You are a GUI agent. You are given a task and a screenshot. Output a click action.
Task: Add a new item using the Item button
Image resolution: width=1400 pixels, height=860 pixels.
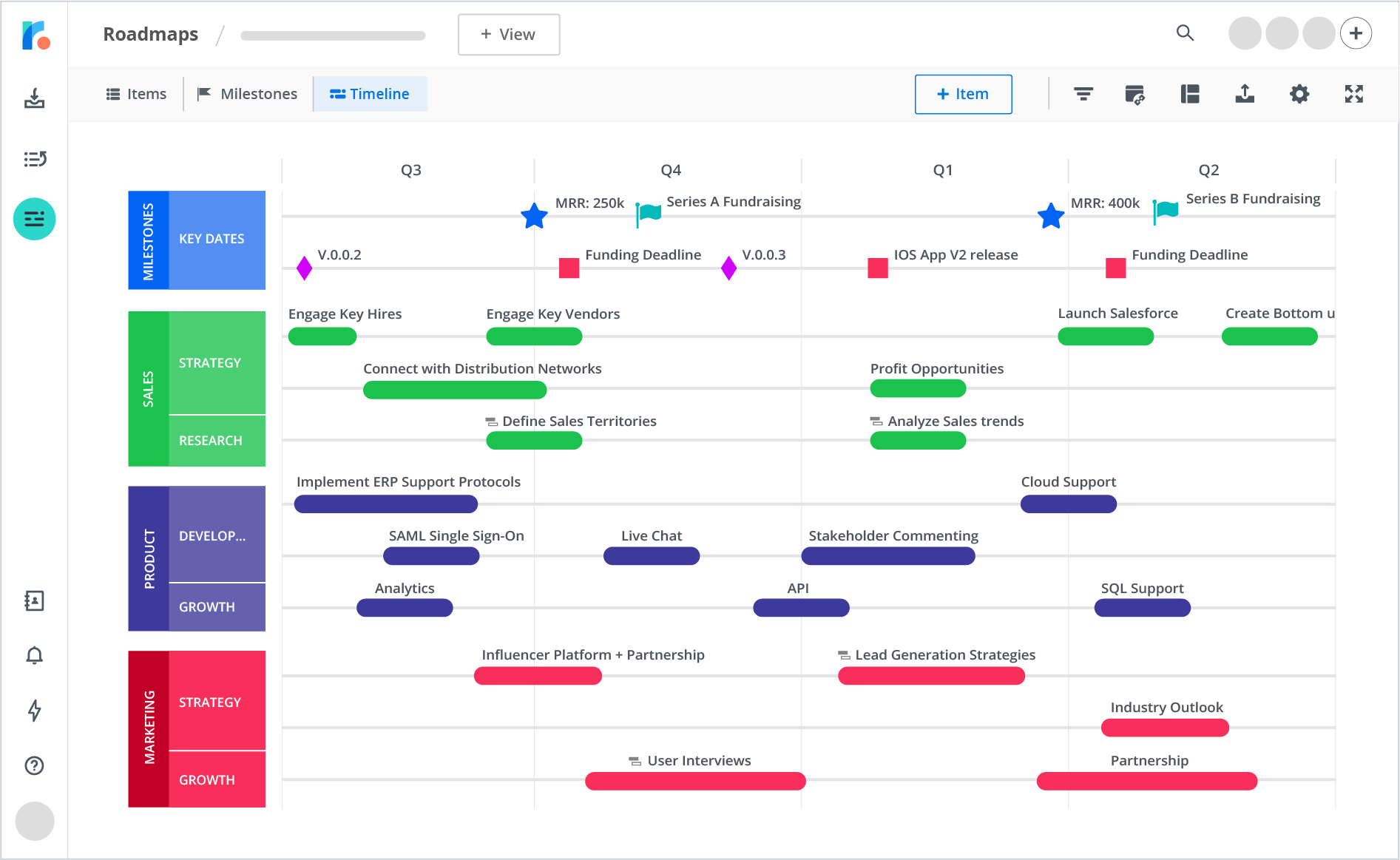pyautogui.click(x=963, y=94)
